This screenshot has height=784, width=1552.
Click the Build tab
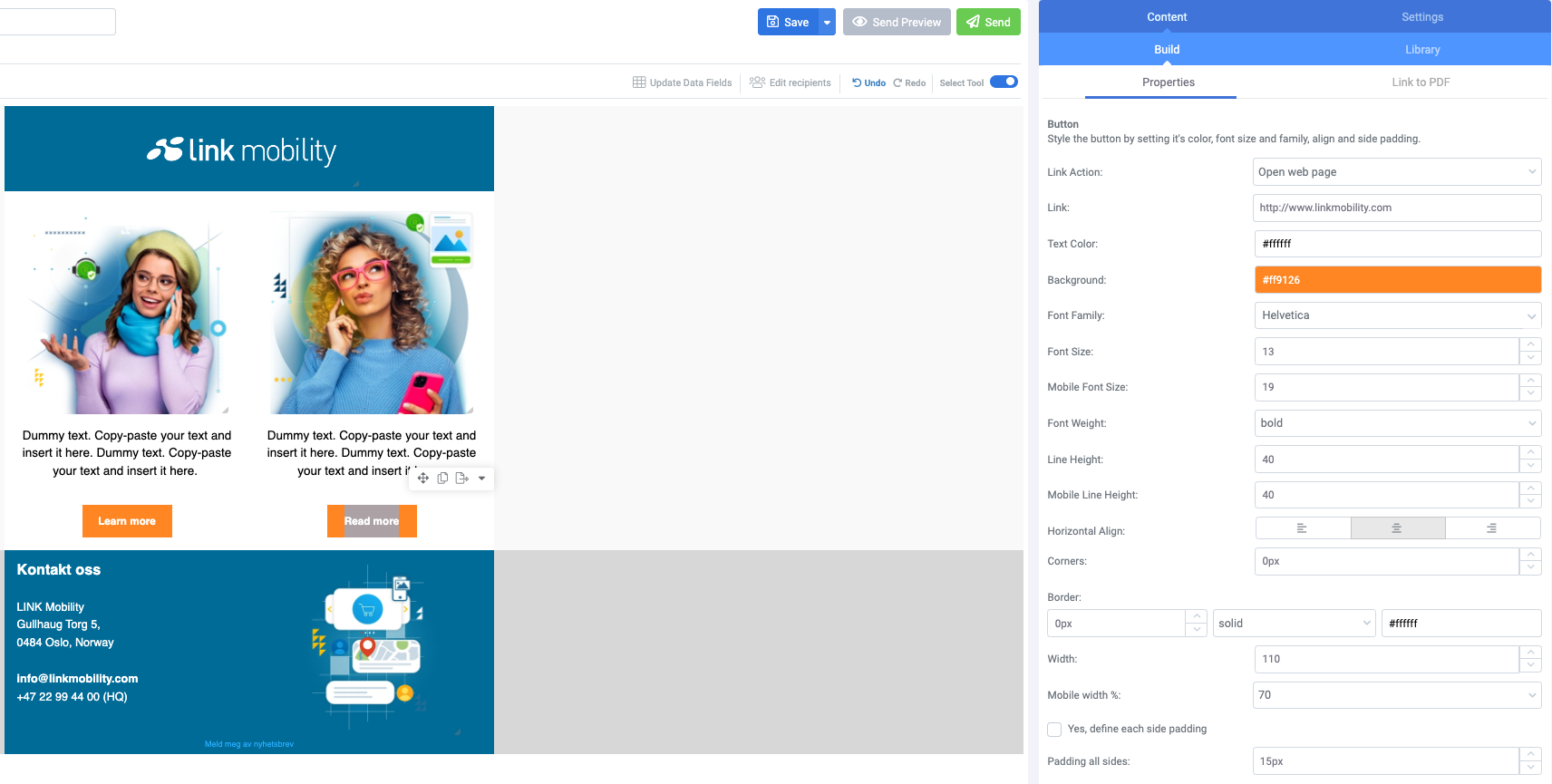(1167, 50)
